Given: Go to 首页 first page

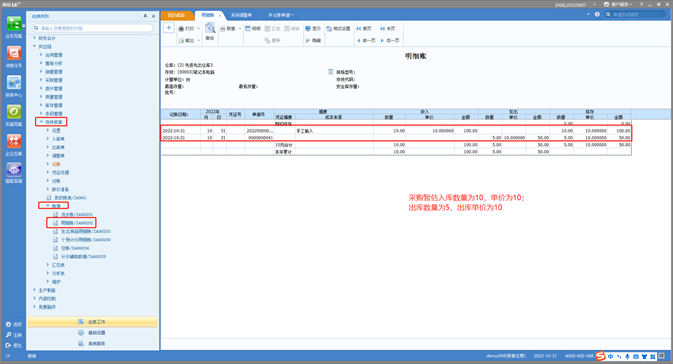Looking at the screenshot, I should coord(364,28).
